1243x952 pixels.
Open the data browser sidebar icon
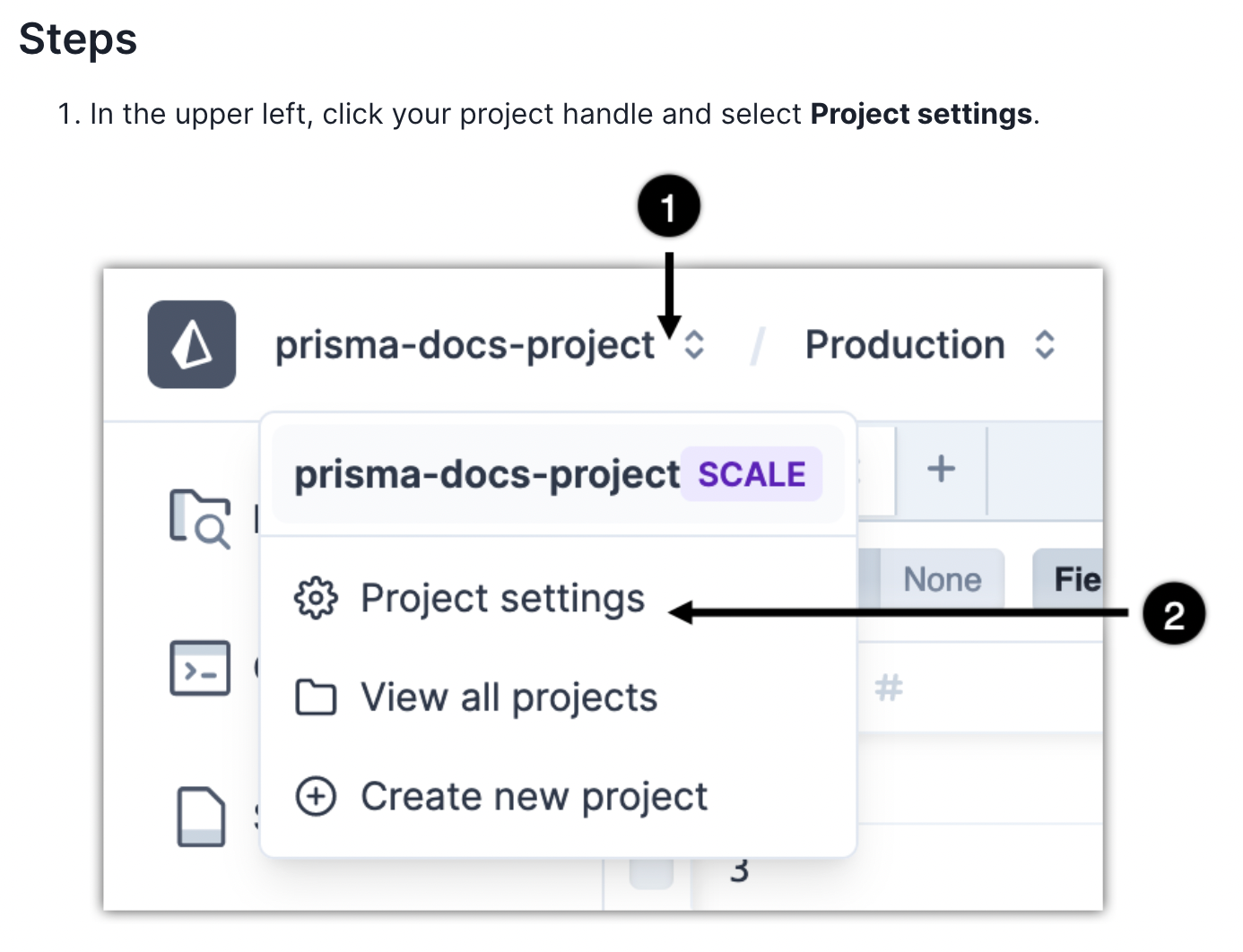pos(200,518)
